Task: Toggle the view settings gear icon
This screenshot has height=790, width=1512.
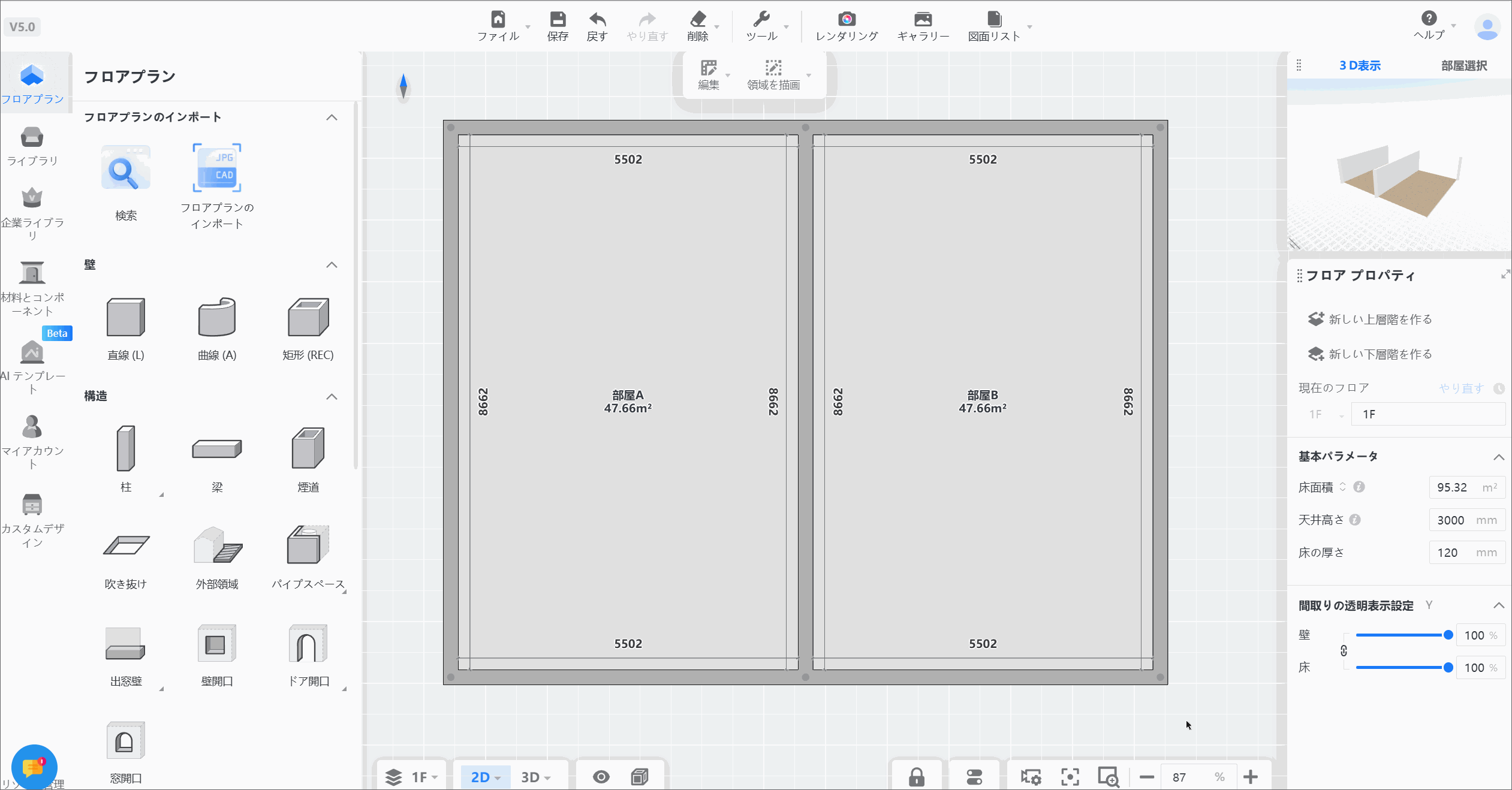Action: pos(1031,777)
